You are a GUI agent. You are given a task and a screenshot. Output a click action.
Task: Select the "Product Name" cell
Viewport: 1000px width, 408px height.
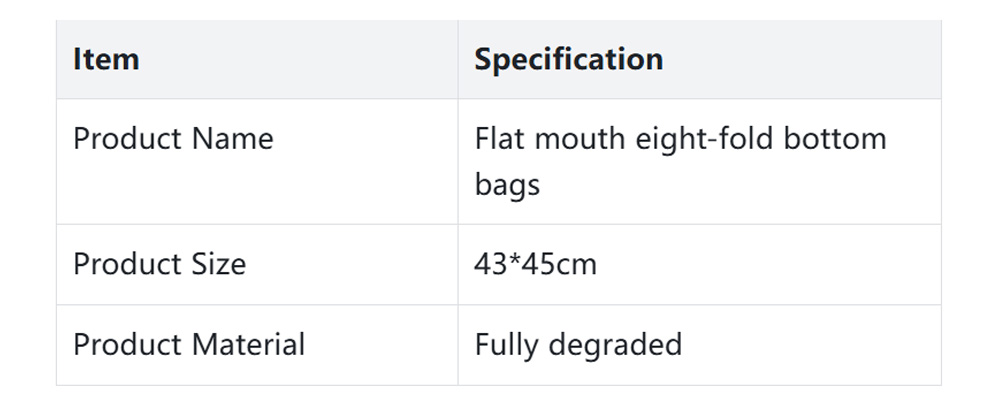click(173, 138)
